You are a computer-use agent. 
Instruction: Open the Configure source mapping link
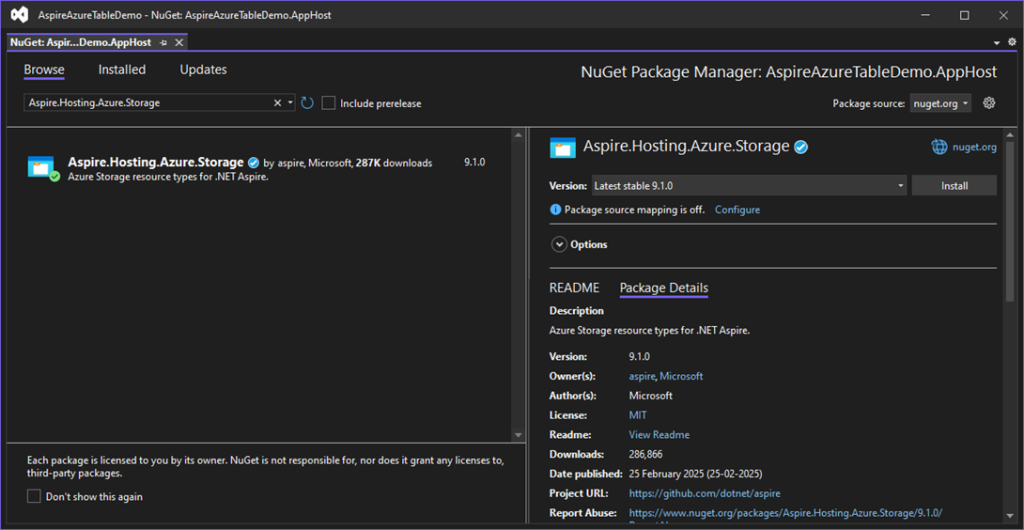[737, 210]
